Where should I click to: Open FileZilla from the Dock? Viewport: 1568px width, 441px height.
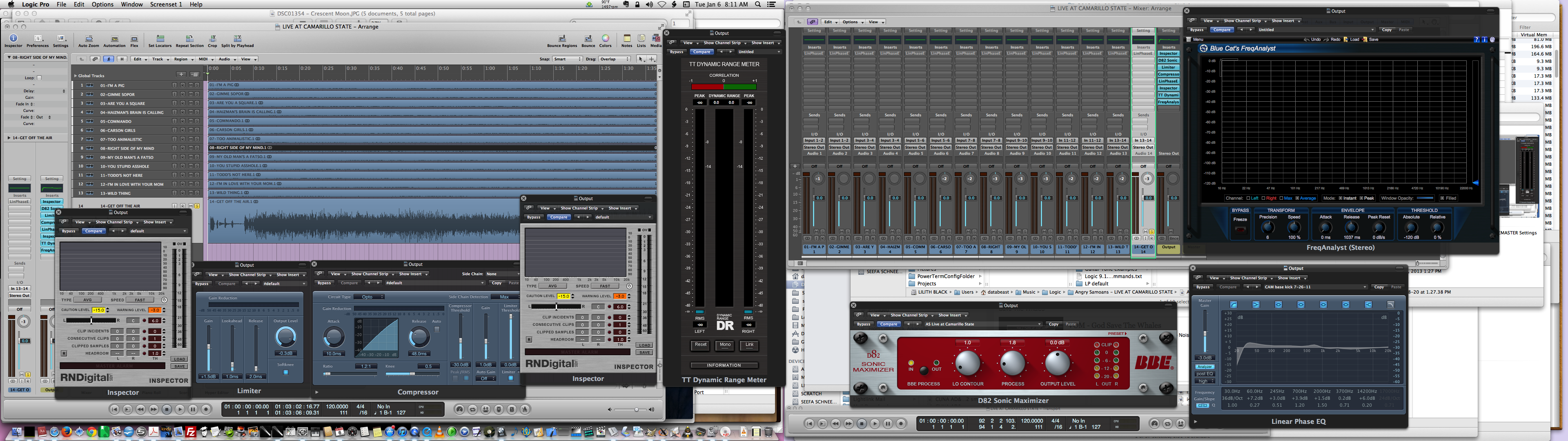(x=191, y=432)
